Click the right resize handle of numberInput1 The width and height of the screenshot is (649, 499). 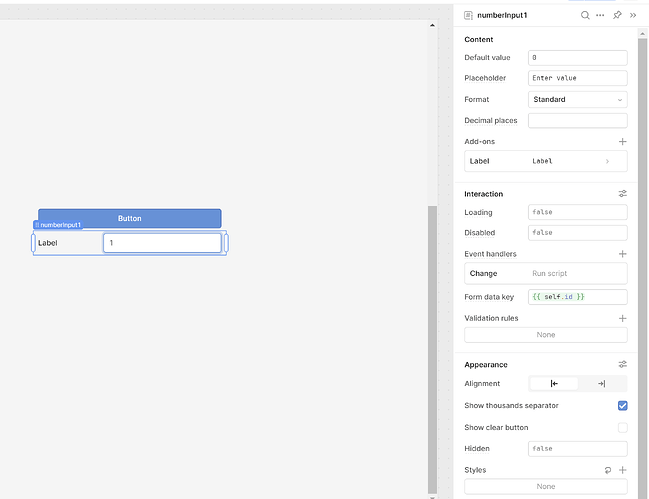tap(226, 243)
